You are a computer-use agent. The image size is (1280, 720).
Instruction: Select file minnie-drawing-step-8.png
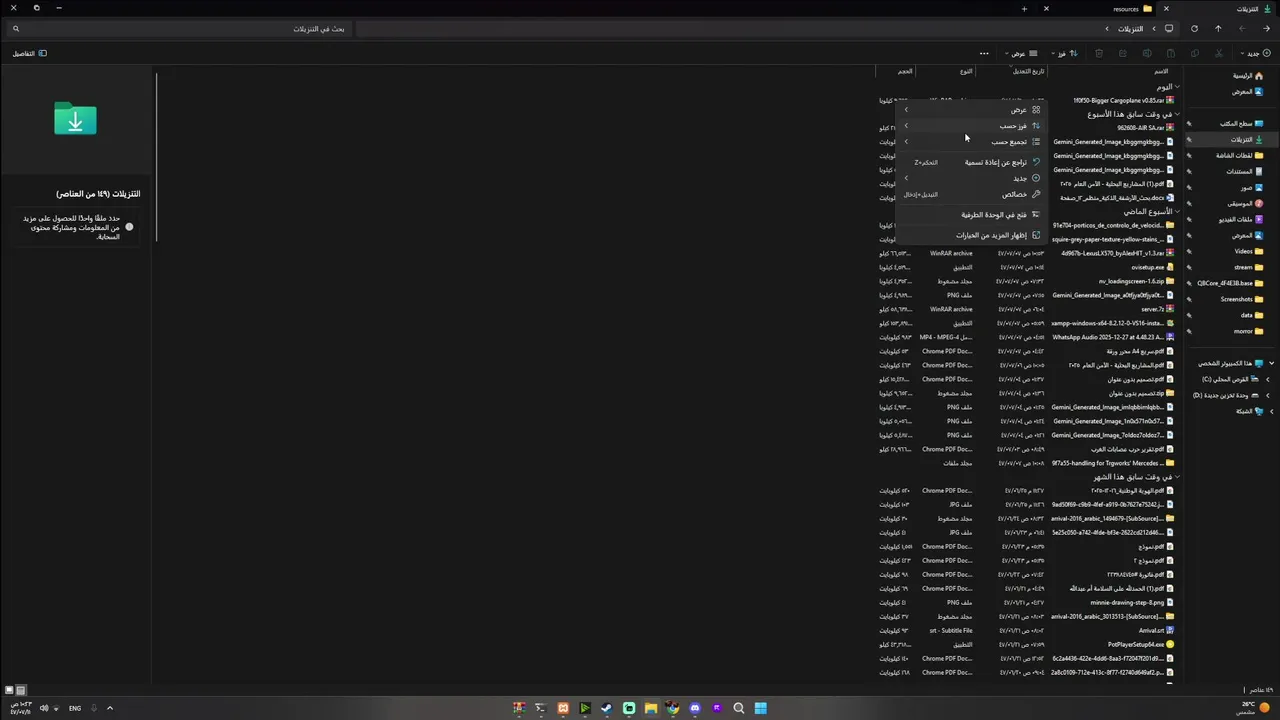pyautogui.click(x=1133, y=603)
